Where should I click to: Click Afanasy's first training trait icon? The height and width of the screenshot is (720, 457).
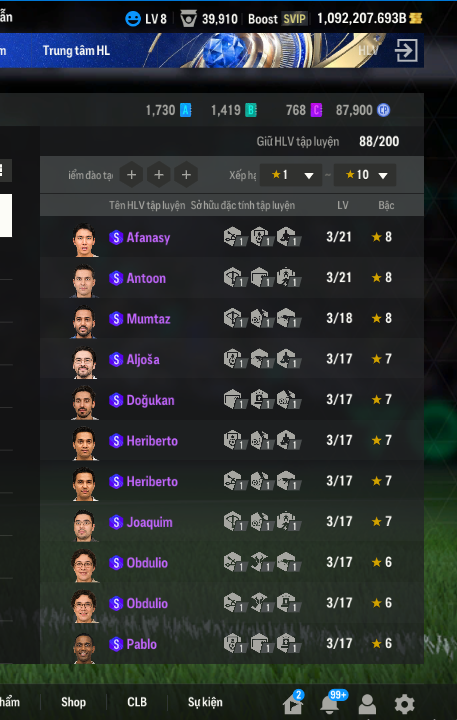tap(235, 237)
